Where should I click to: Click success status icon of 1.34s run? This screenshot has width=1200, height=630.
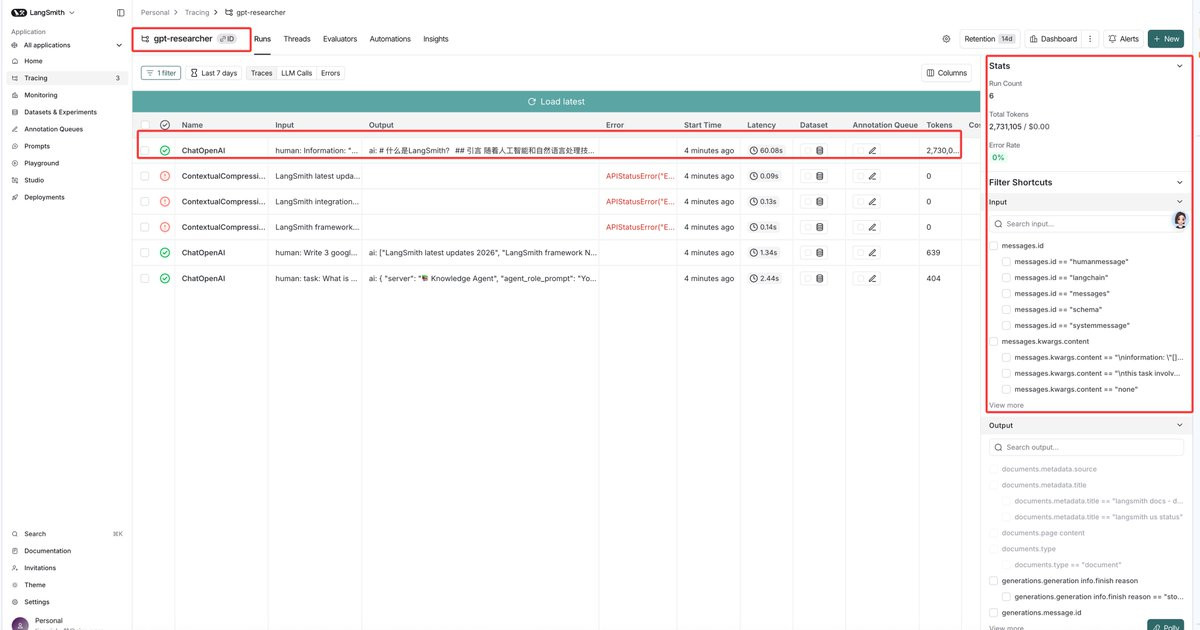click(165, 253)
